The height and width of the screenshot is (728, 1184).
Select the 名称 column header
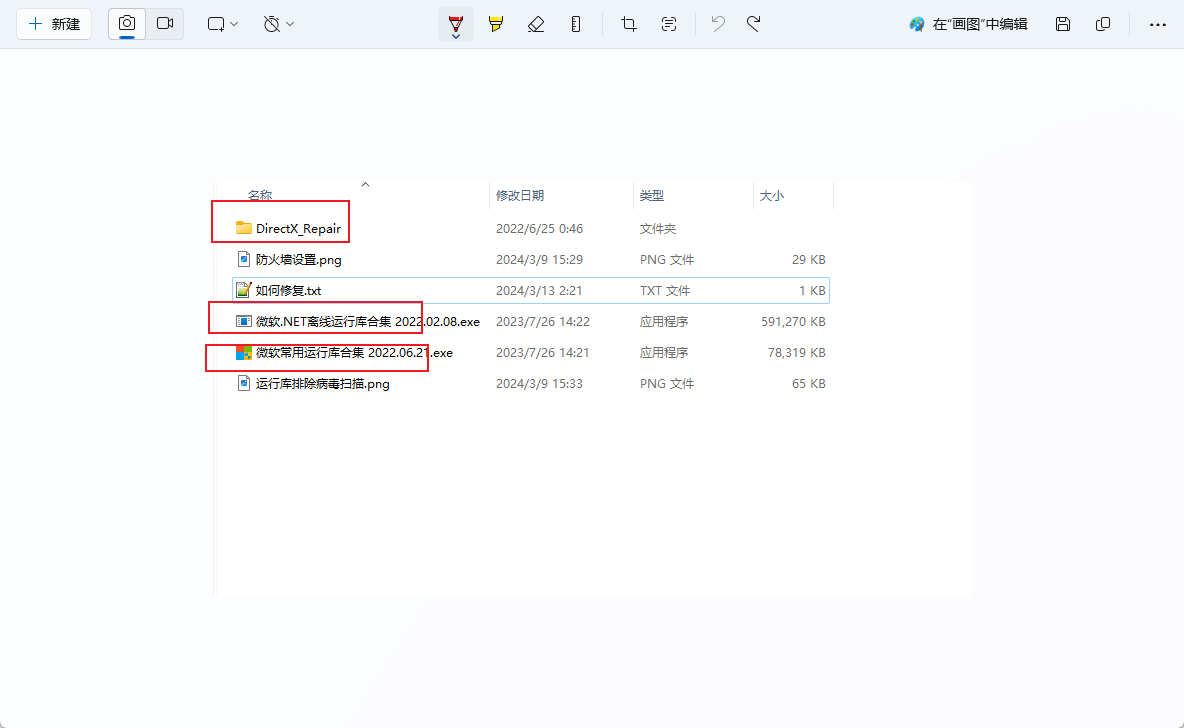260,196
